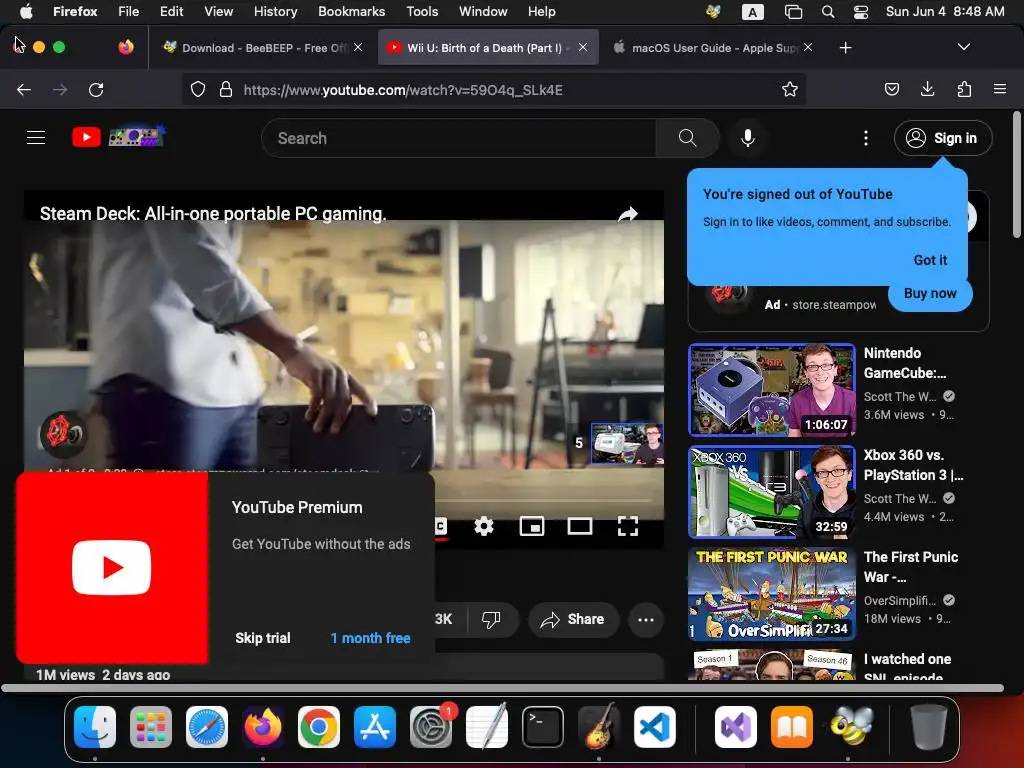
Task: Open the History menu
Action: [x=275, y=12]
